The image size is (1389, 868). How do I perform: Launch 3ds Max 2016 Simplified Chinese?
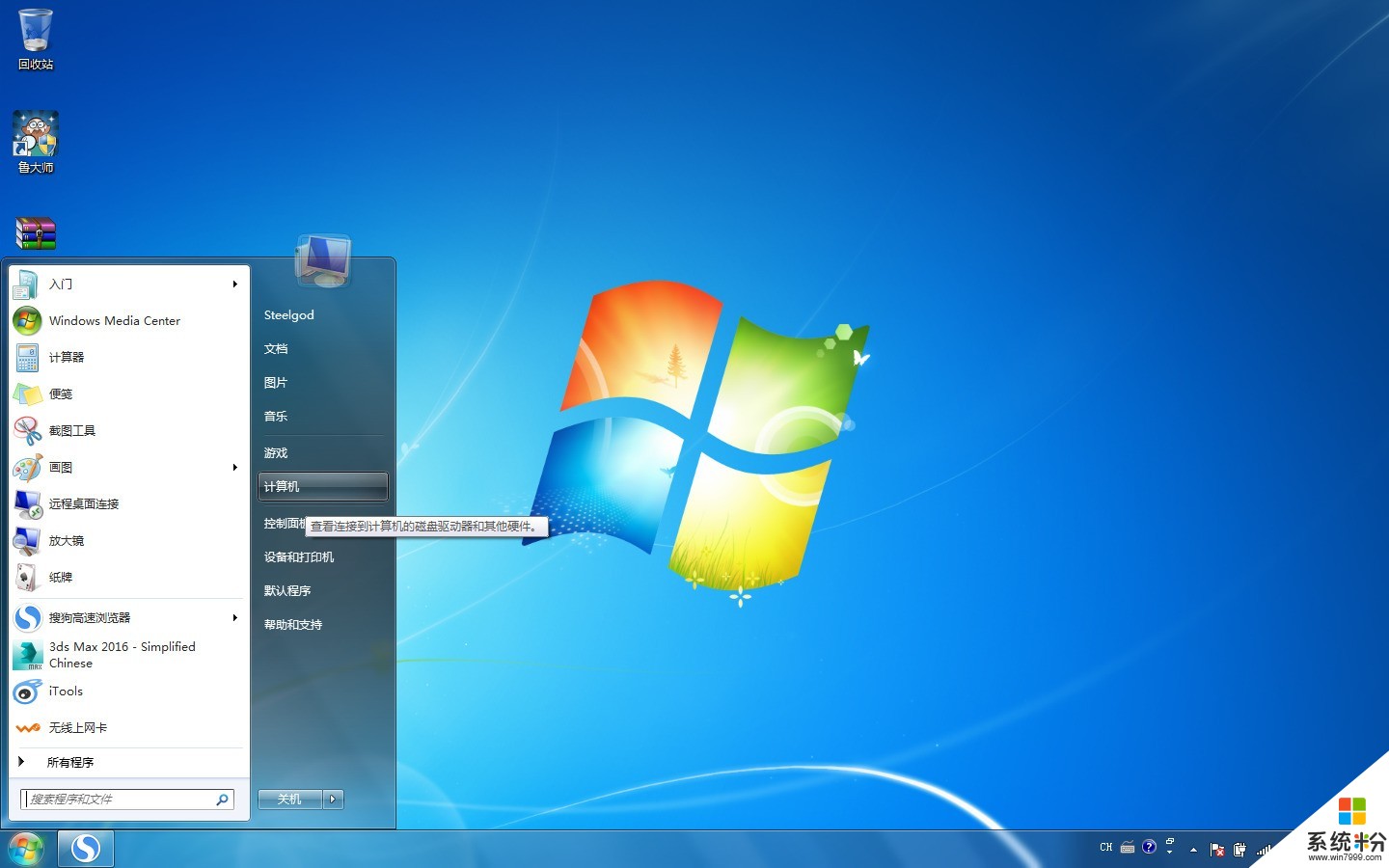click(129, 655)
